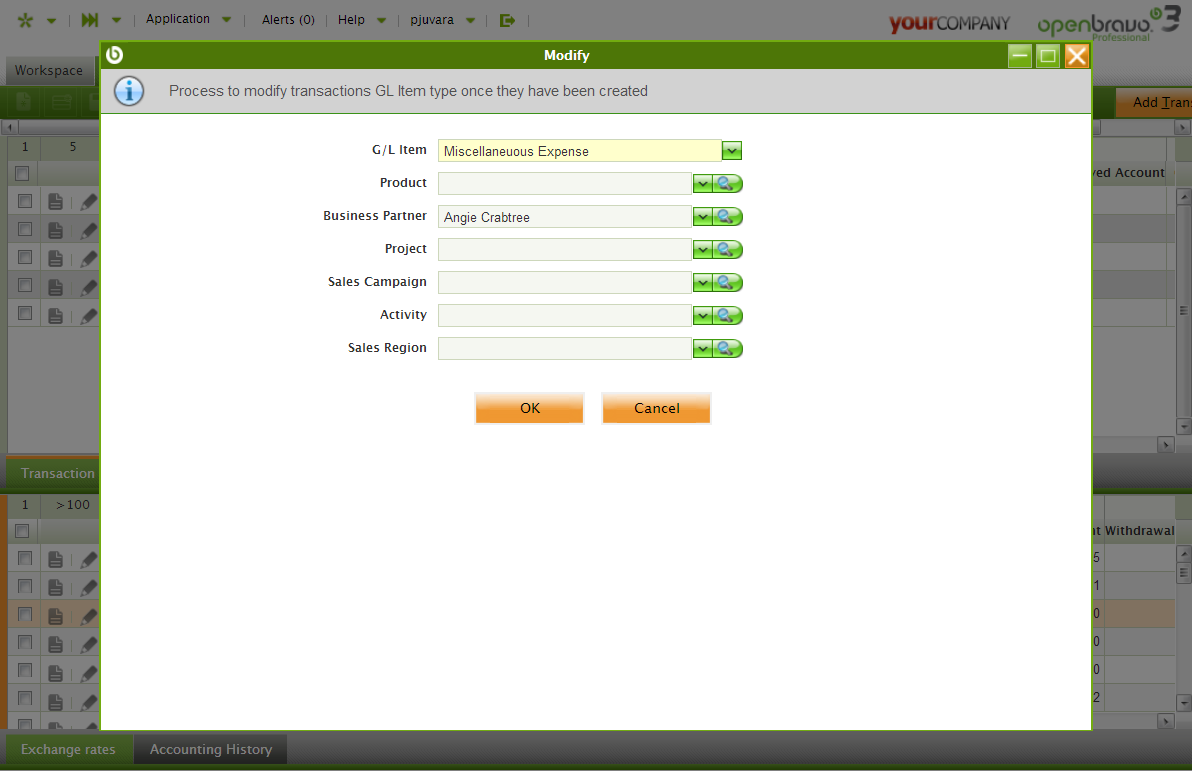Open the Application menu

188,19
